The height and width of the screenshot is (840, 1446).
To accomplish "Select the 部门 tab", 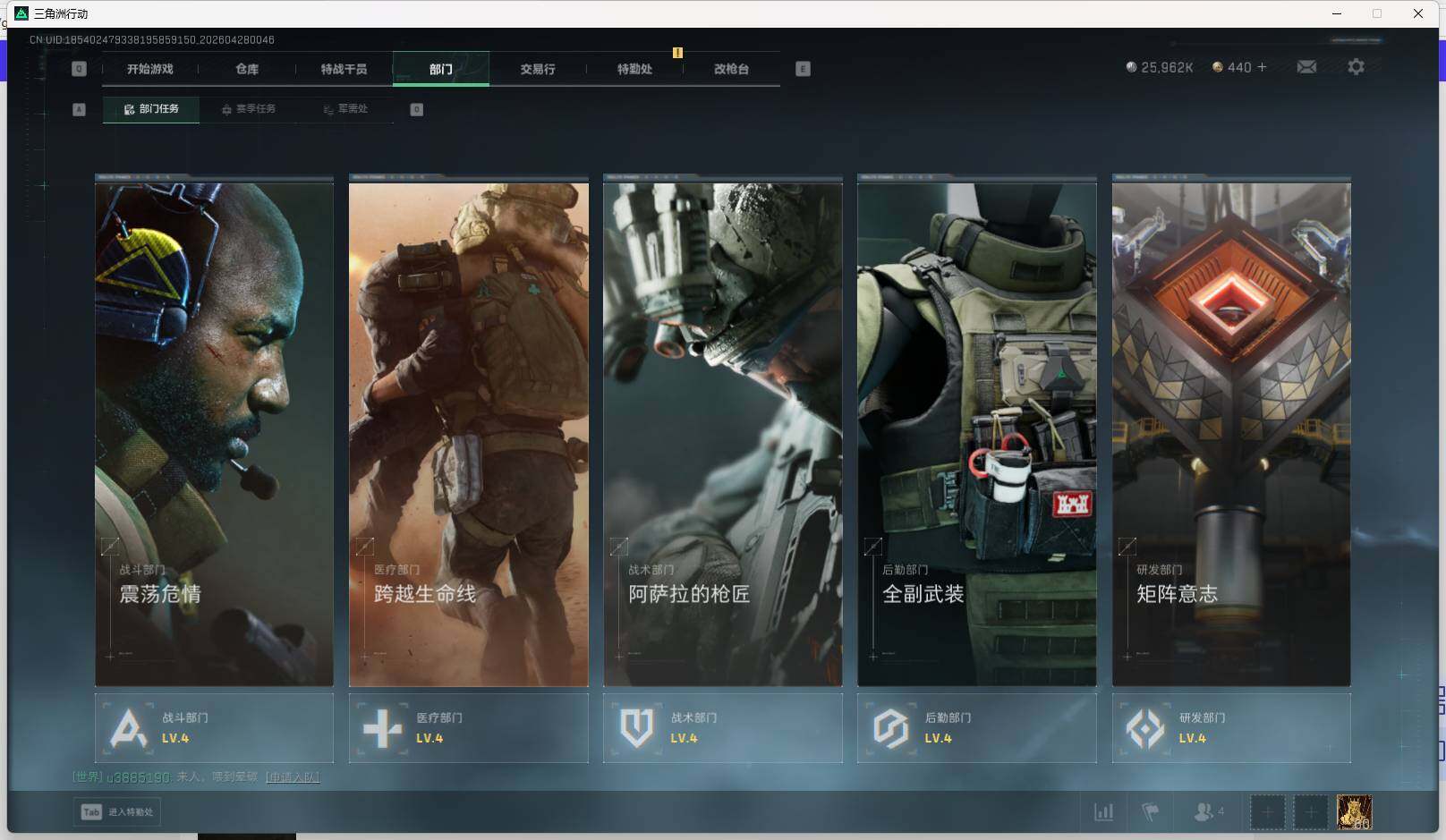I will tap(440, 69).
